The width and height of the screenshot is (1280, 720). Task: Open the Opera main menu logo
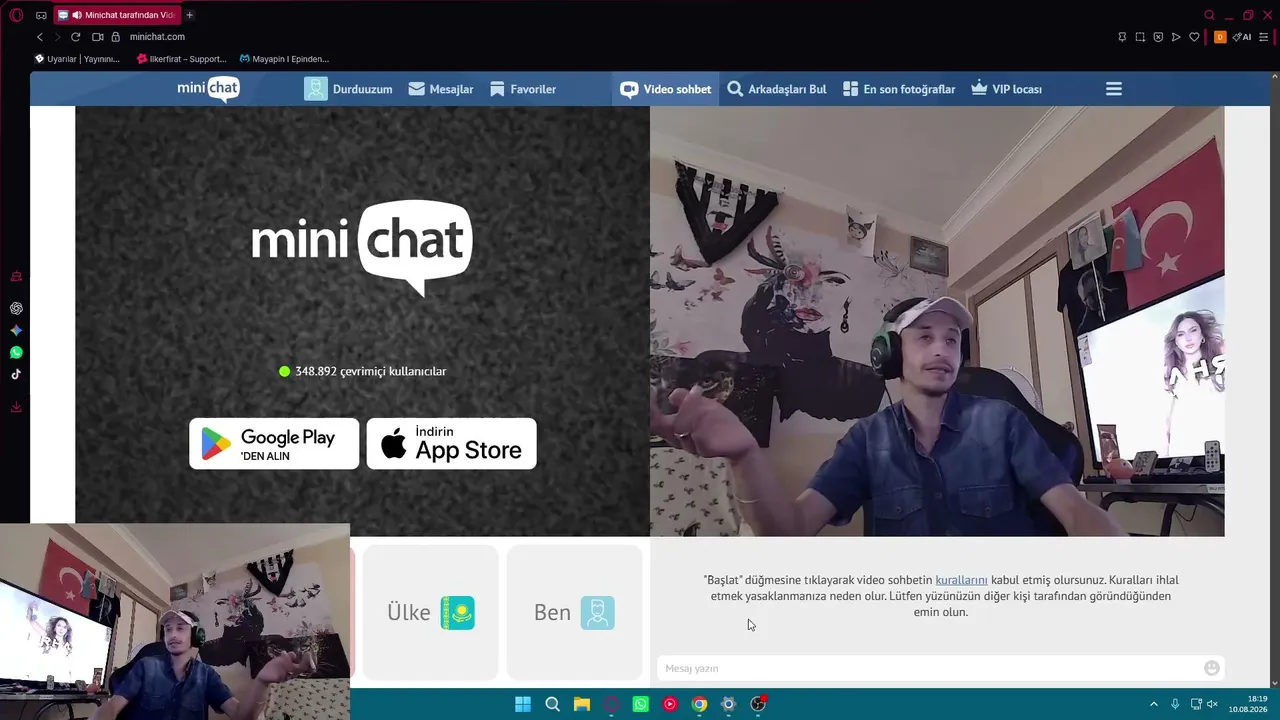(16, 15)
